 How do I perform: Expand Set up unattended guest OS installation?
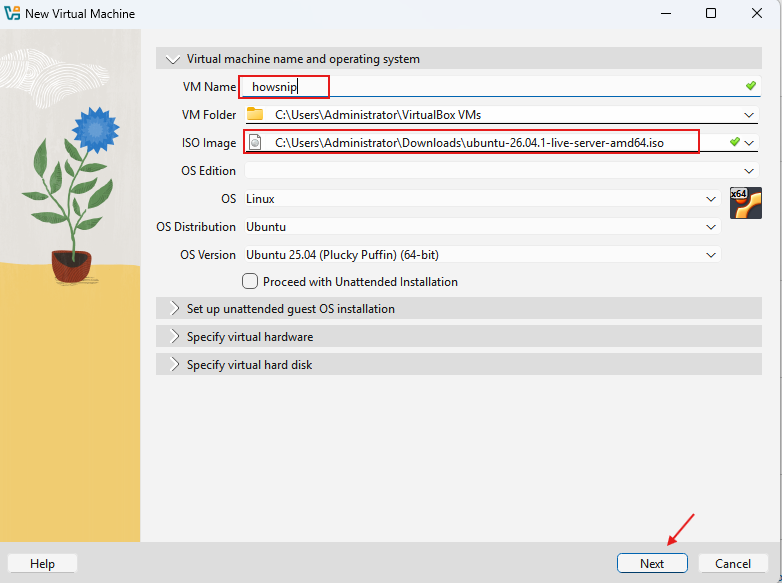(458, 309)
